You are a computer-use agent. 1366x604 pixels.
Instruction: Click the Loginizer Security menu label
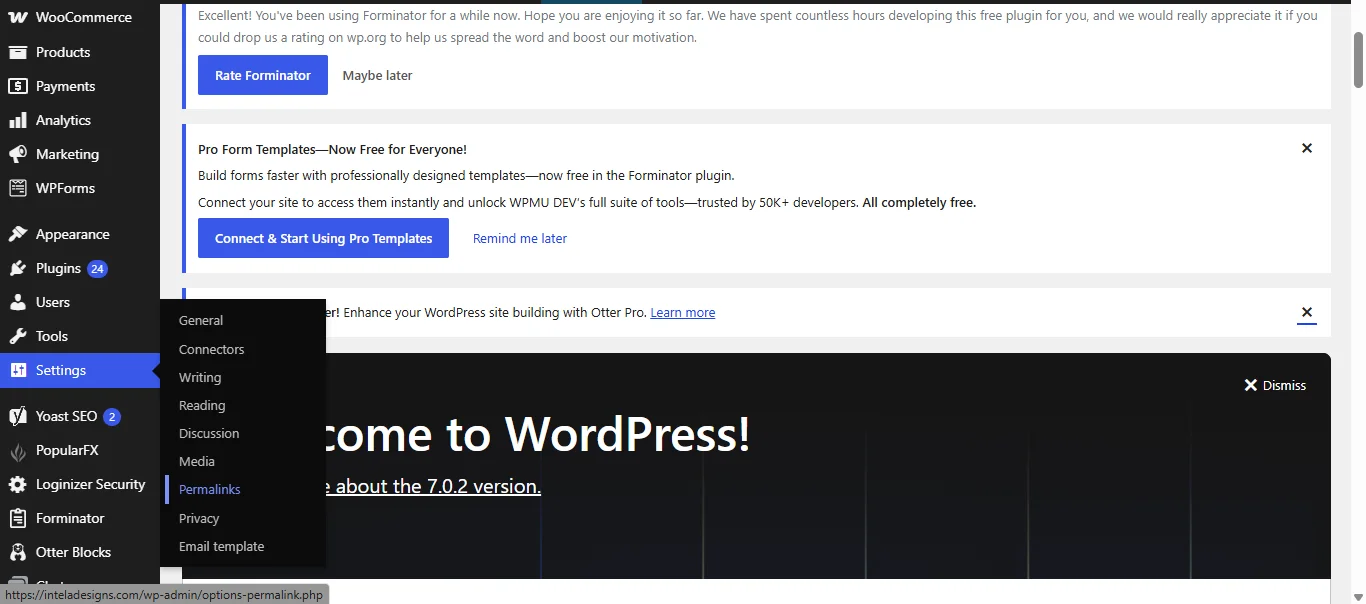tap(91, 484)
